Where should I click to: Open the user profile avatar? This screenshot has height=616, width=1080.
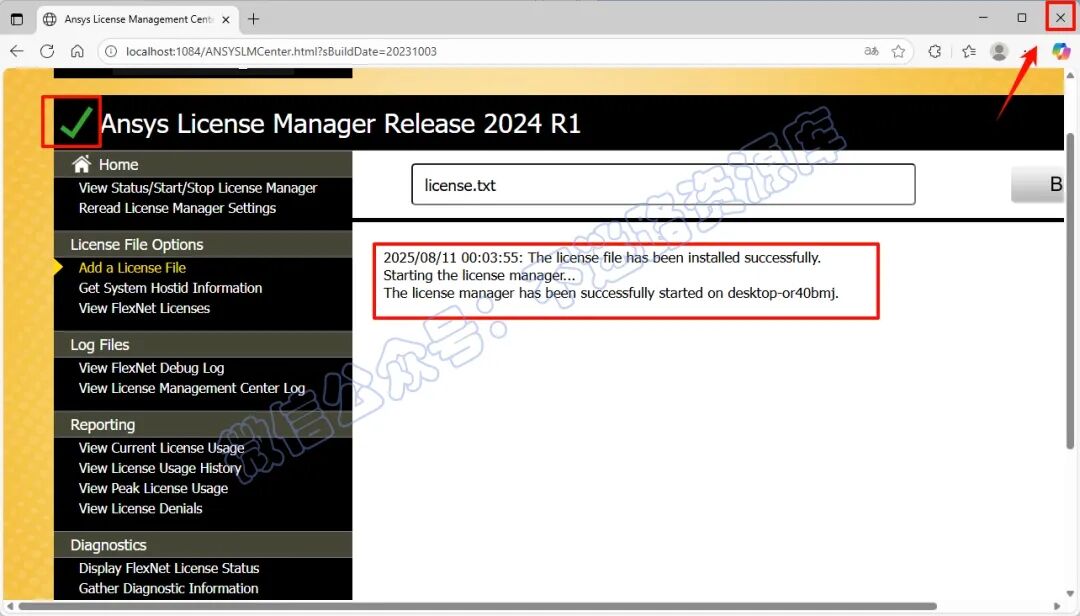point(999,51)
